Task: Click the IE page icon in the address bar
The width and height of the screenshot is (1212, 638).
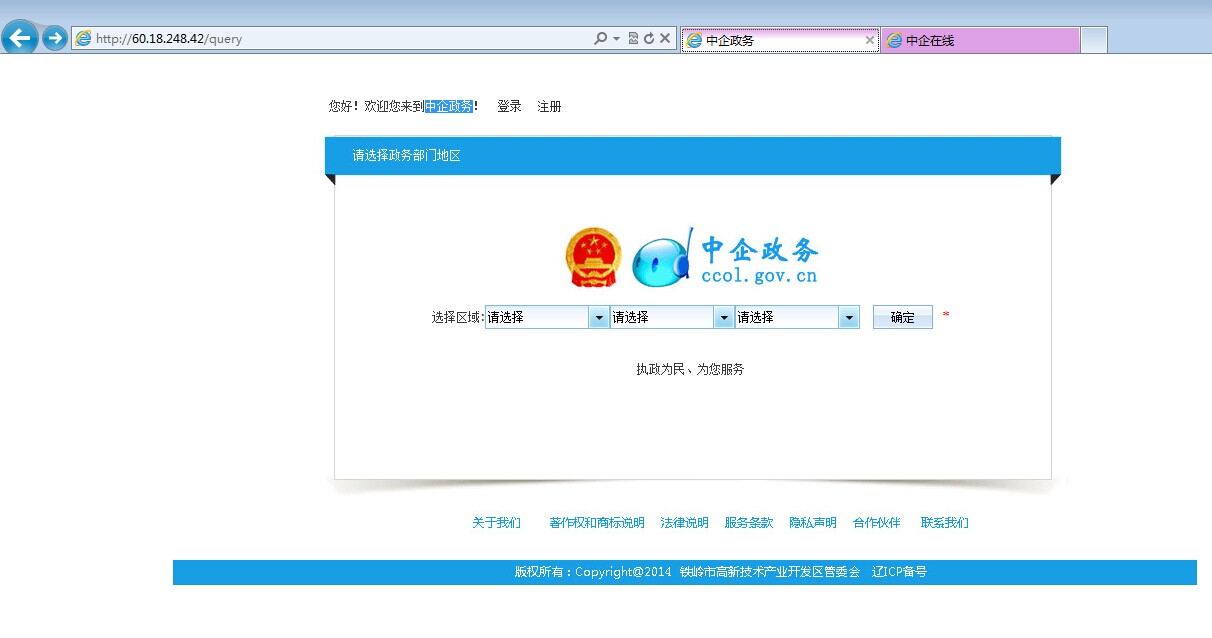Action: click(84, 39)
